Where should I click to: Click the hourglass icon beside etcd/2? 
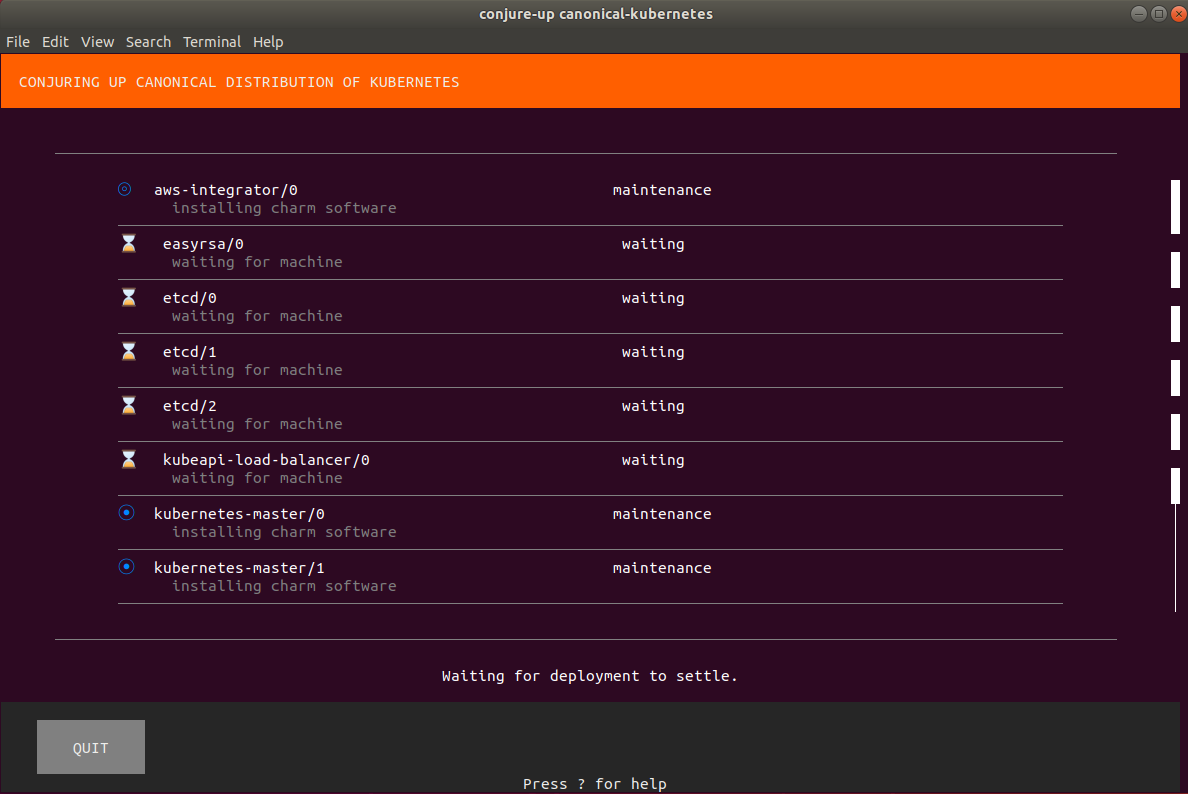click(129, 405)
